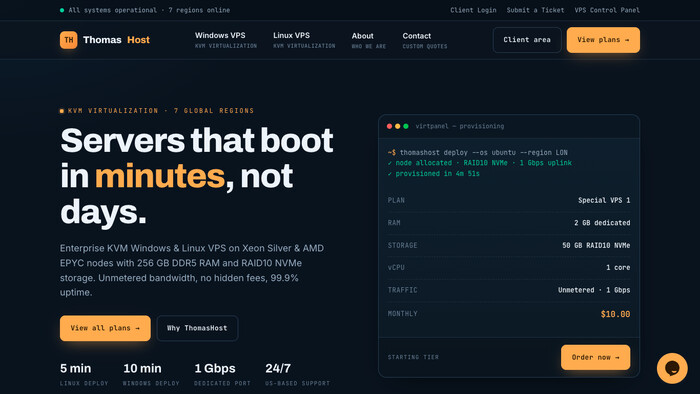Screen dimensions: 700x394
Task: Click the red terminal window dot
Action: click(x=389, y=126)
